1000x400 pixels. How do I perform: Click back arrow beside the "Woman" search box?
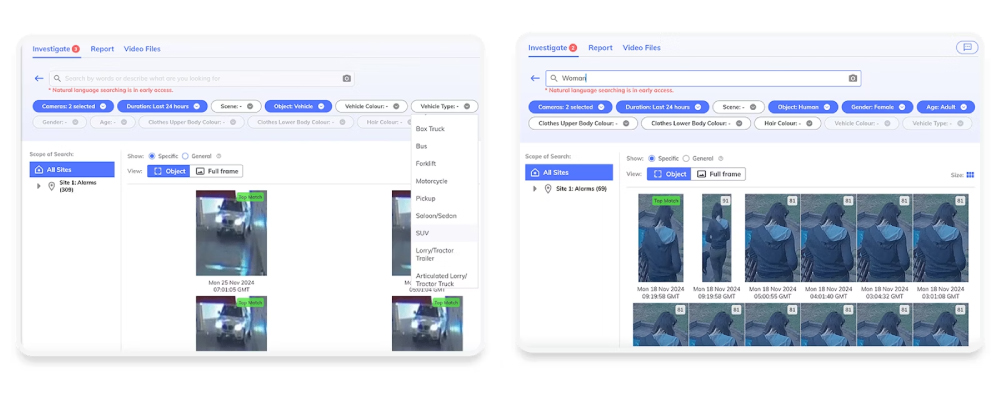pyautogui.click(x=535, y=78)
